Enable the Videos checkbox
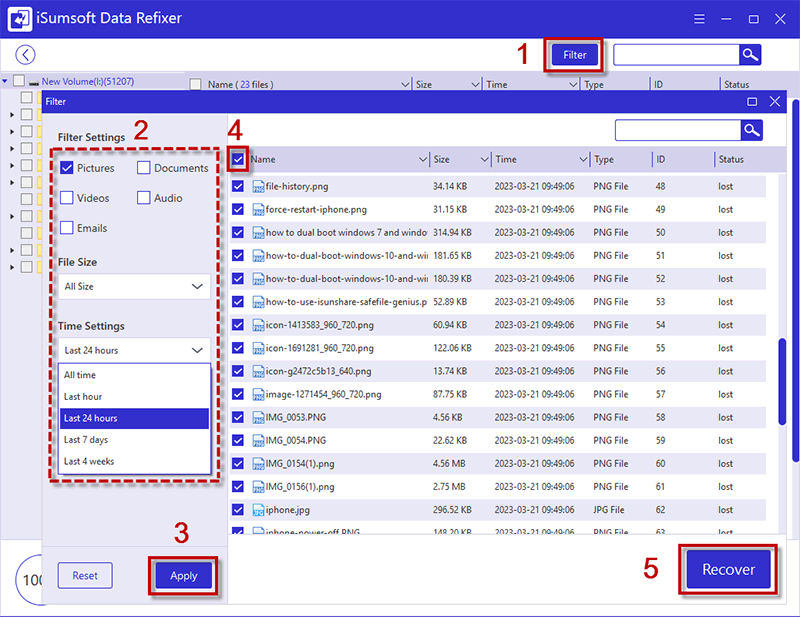800x617 pixels. (x=67, y=198)
